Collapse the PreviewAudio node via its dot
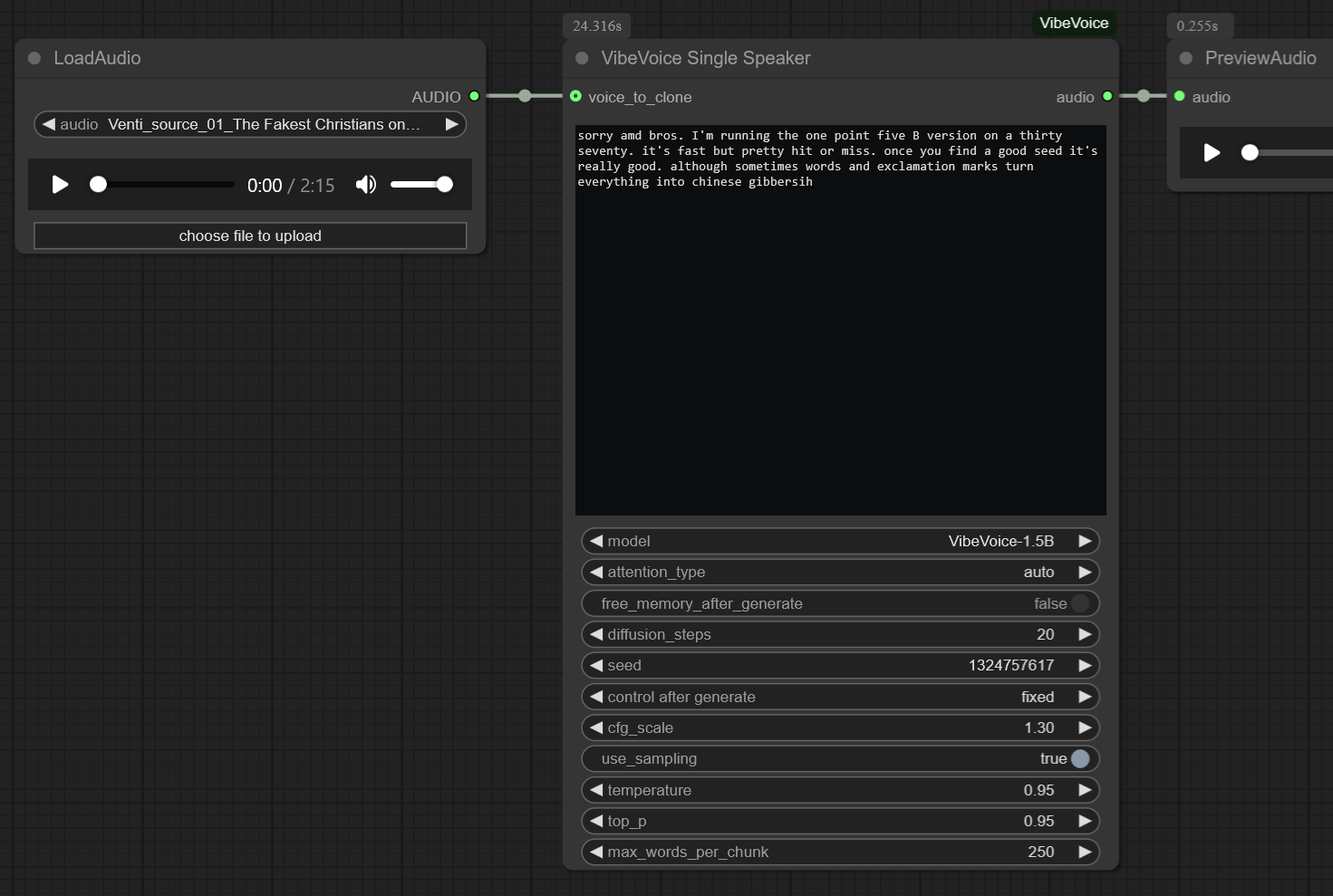The width and height of the screenshot is (1333, 896). coord(1185,58)
